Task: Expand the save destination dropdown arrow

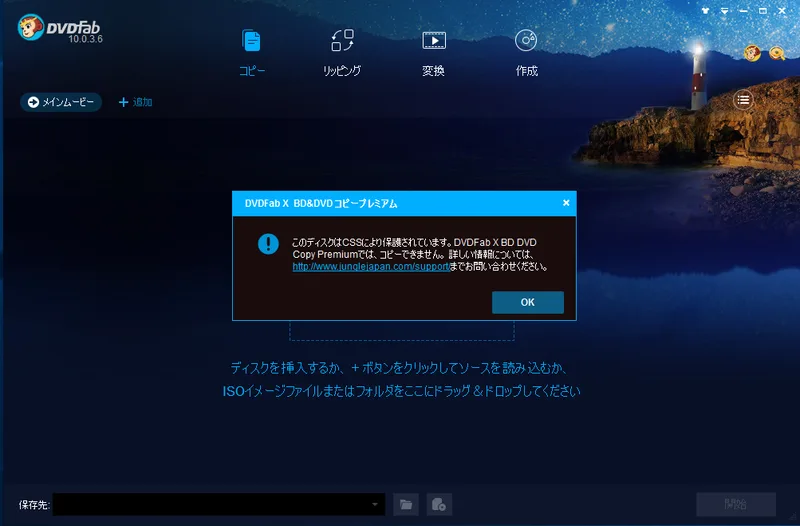Action: point(375,505)
